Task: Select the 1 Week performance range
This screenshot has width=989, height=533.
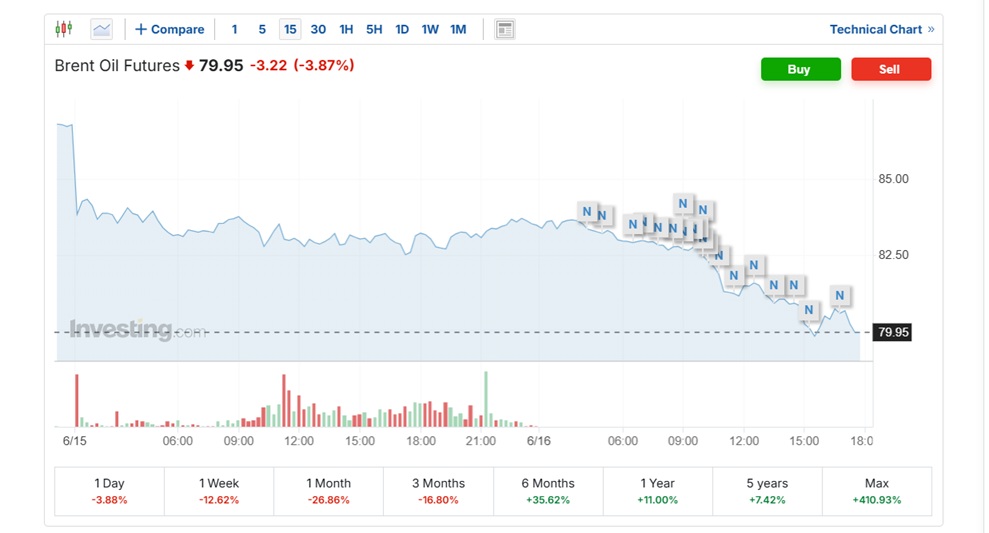Action: 219,491
